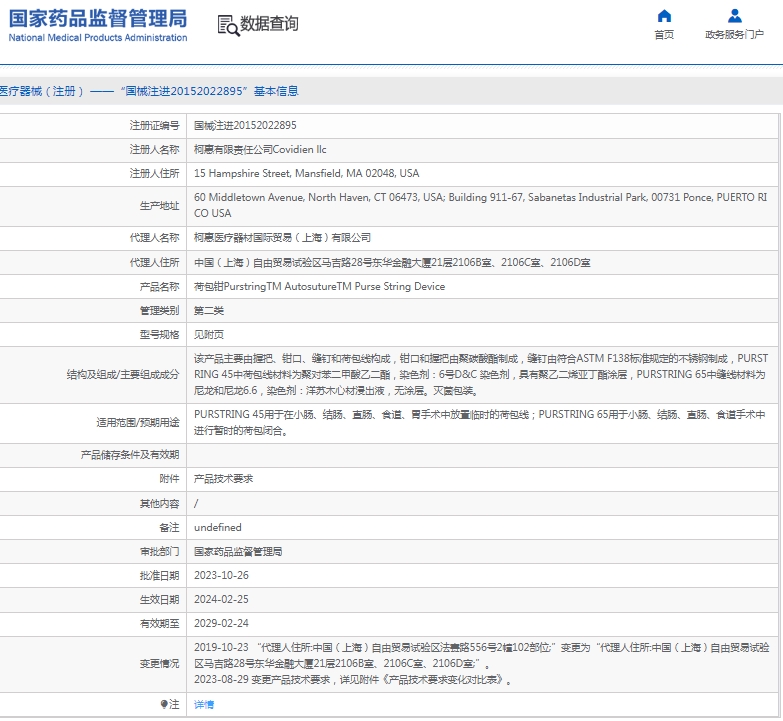The height and width of the screenshot is (721, 783).
Task: Click the structure description mentioning ASTM F138
Action: point(481,374)
